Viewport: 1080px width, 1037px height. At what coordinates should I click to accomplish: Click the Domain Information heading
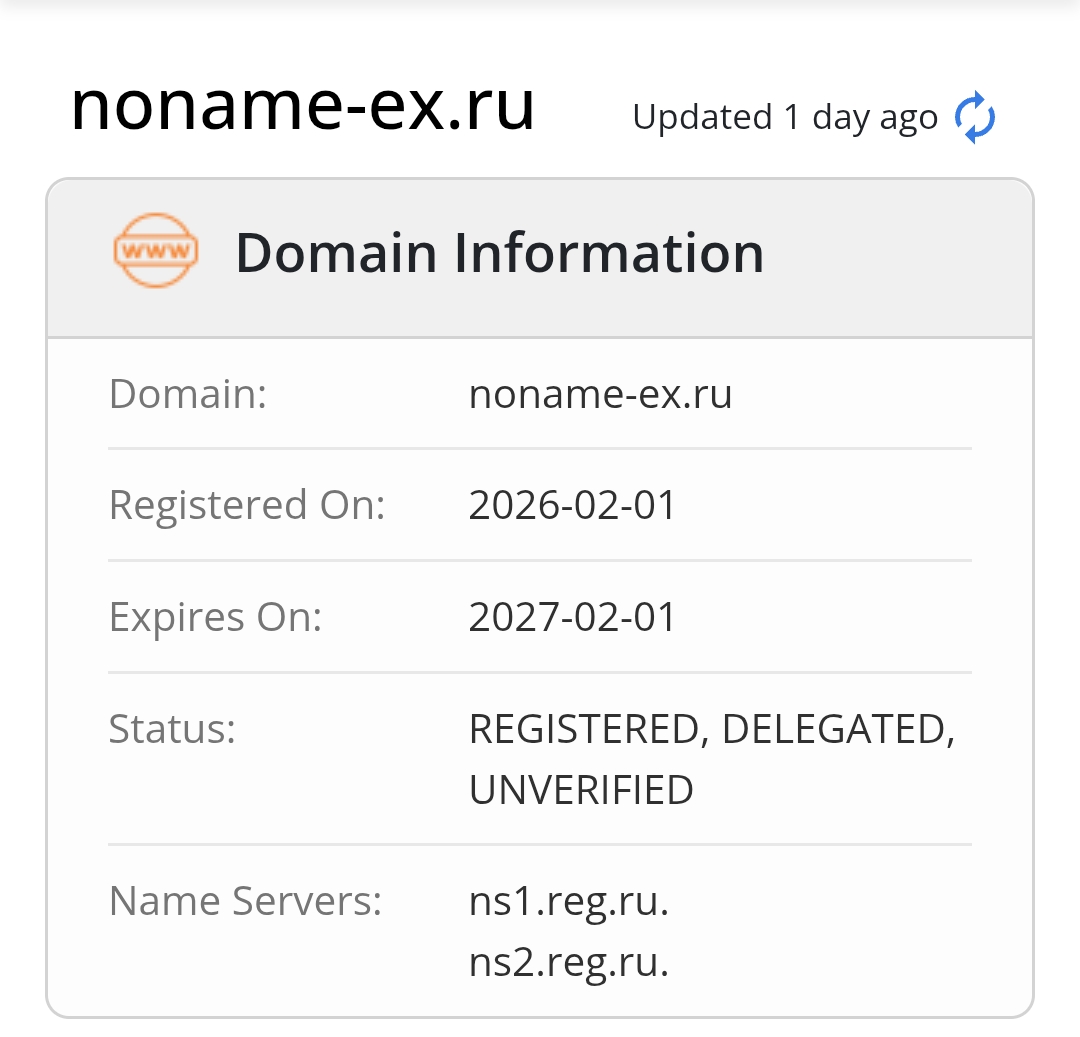(x=499, y=253)
